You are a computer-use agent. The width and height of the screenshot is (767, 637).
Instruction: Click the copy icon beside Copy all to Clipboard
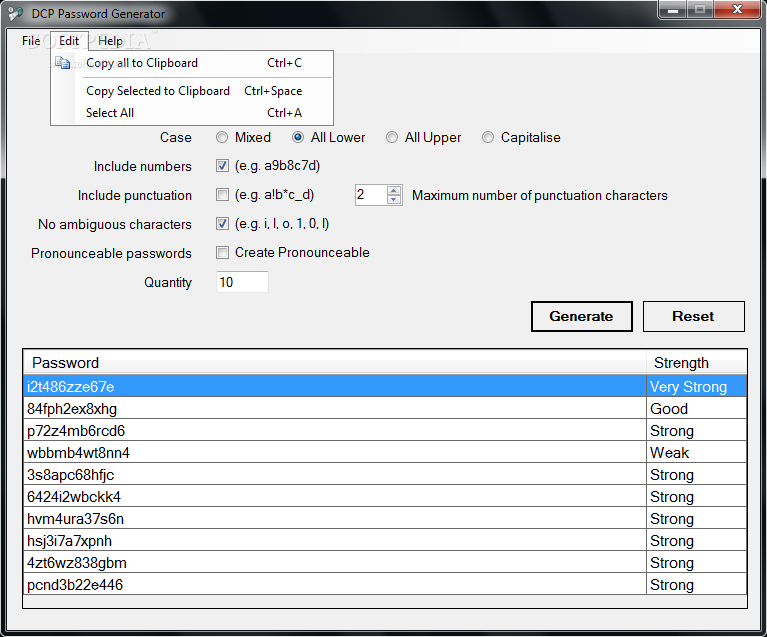(63, 63)
